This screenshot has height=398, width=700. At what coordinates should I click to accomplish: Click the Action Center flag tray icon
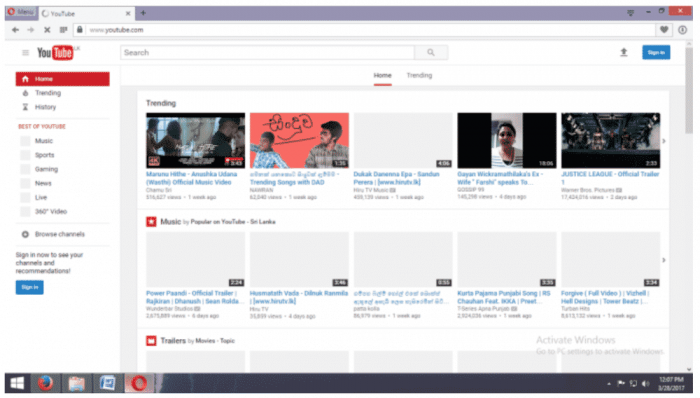(x=621, y=384)
